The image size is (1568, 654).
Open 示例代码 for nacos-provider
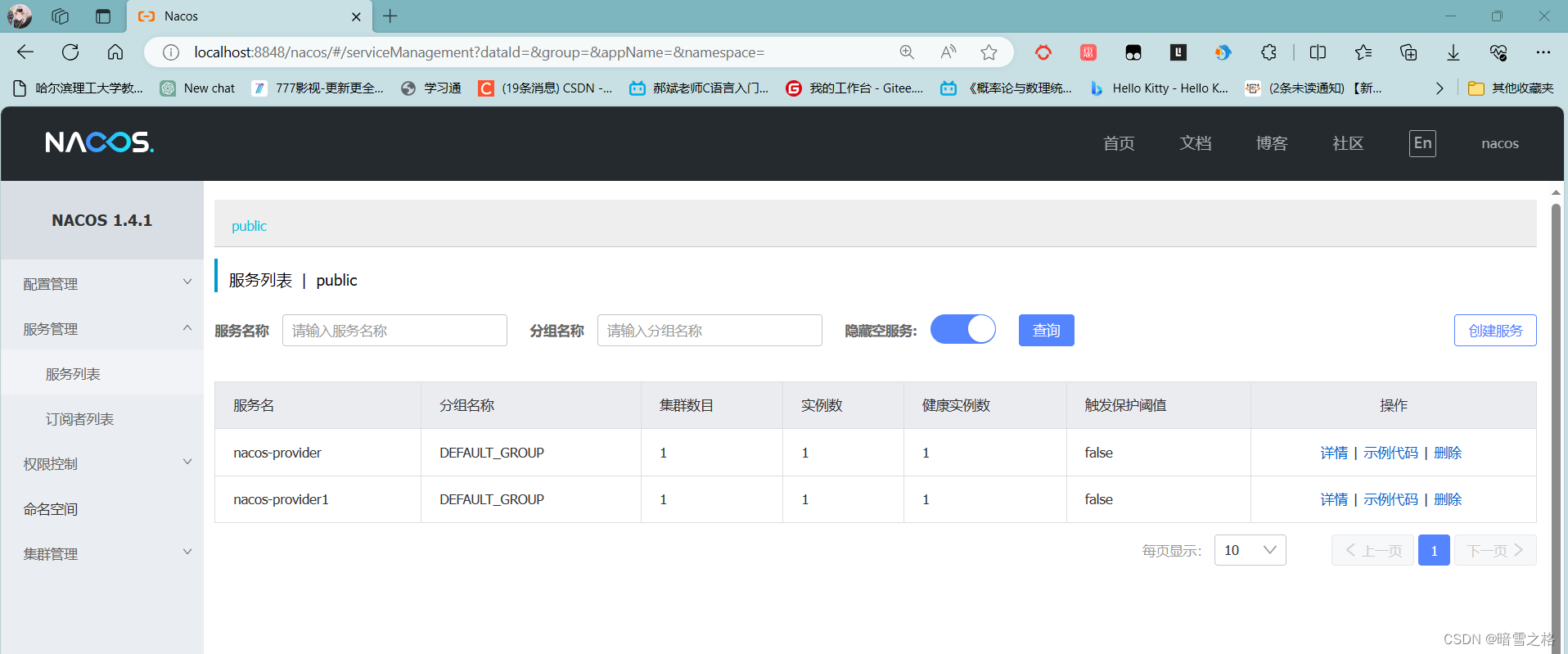tap(1390, 453)
